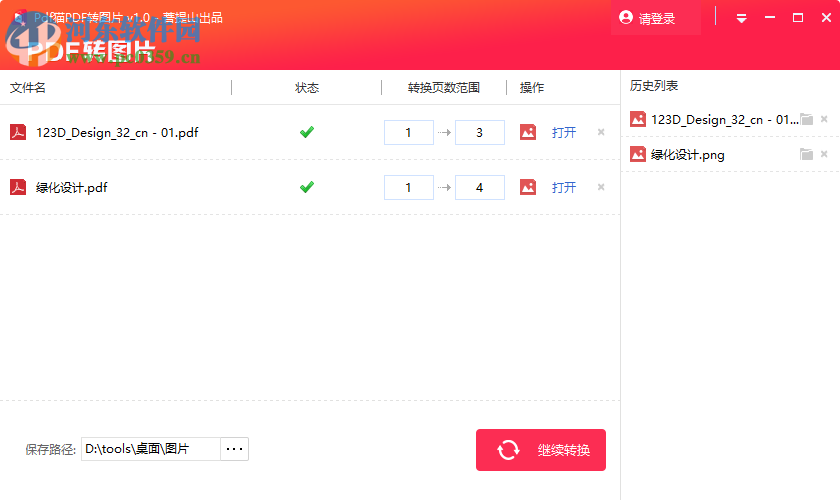Image resolution: width=840 pixels, height=500 pixels.
Task: Maximize the PDF转图片 window
Action: 798,18
